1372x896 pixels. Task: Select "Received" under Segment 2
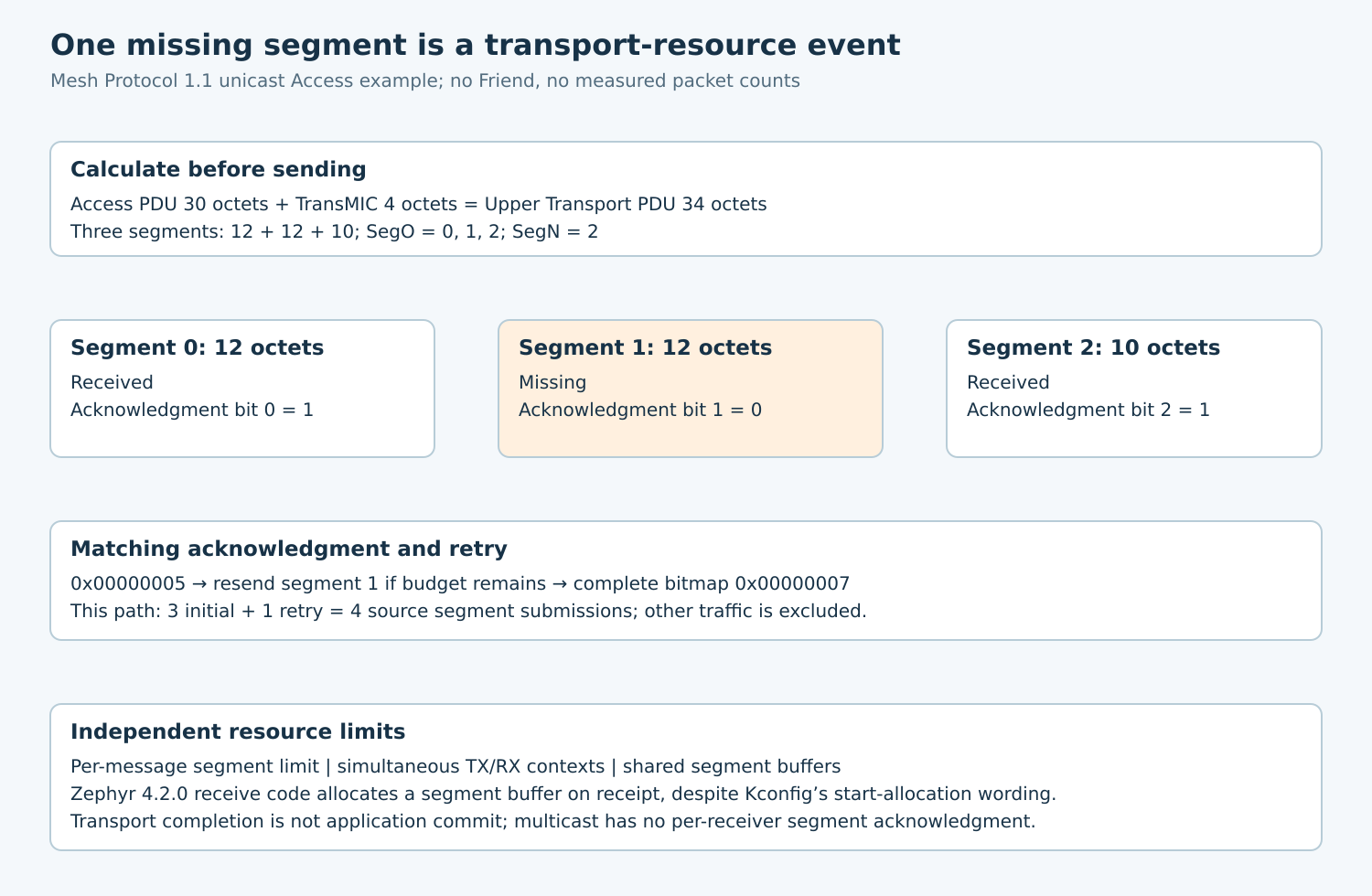click(x=1008, y=382)
